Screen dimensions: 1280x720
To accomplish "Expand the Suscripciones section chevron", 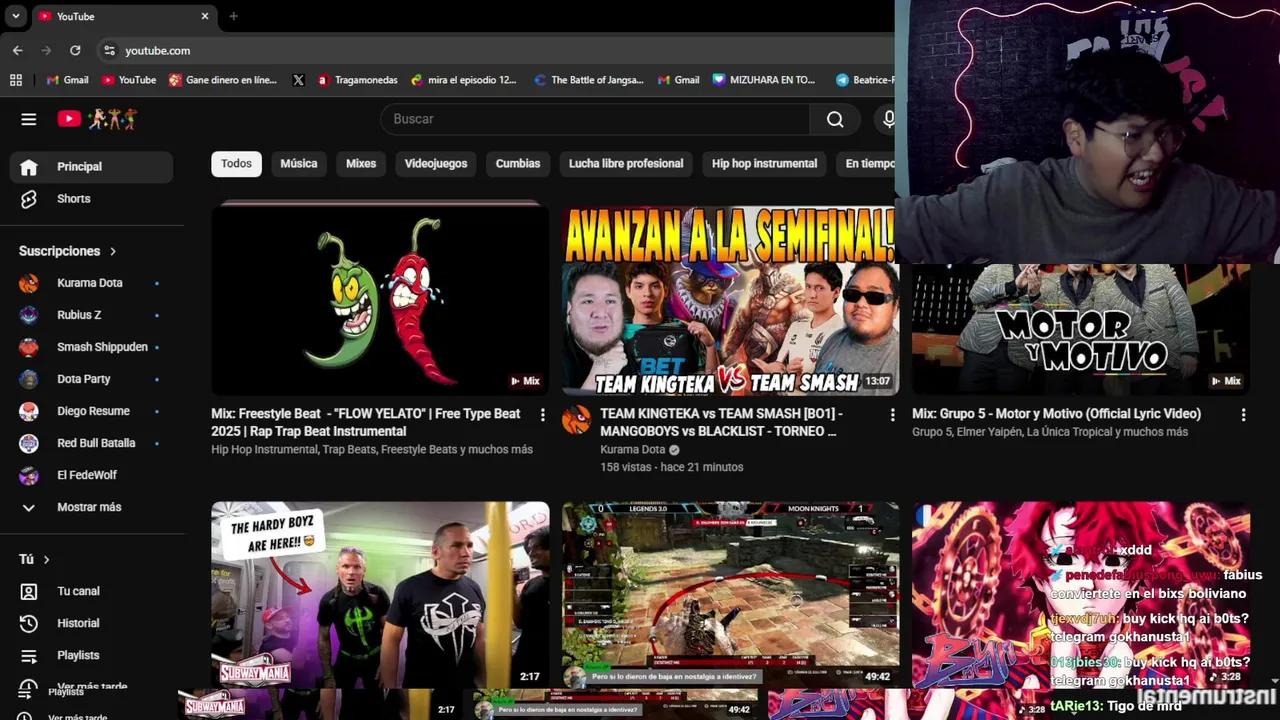I will click(113, 251).
